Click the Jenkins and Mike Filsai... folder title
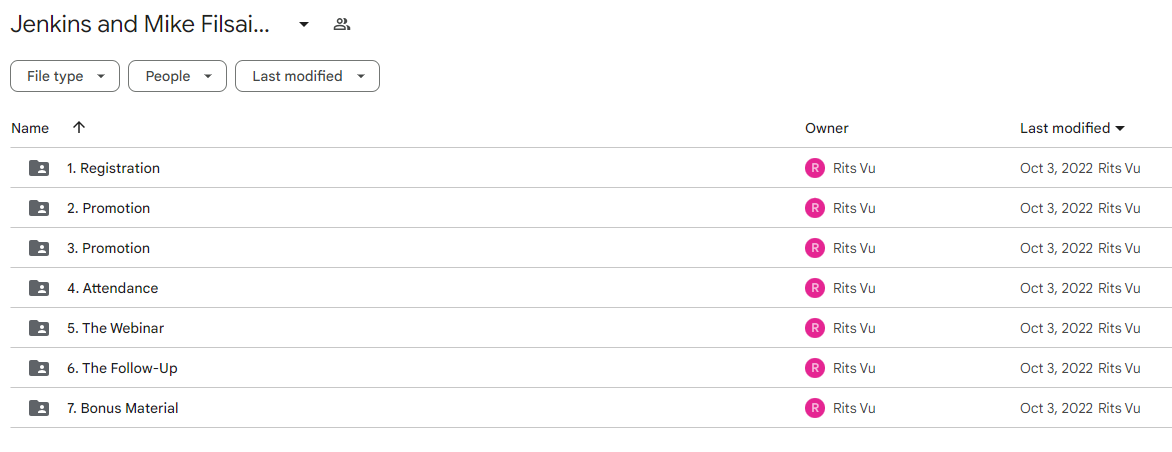This screenshot has width=1172, height=452. [140, 25]
